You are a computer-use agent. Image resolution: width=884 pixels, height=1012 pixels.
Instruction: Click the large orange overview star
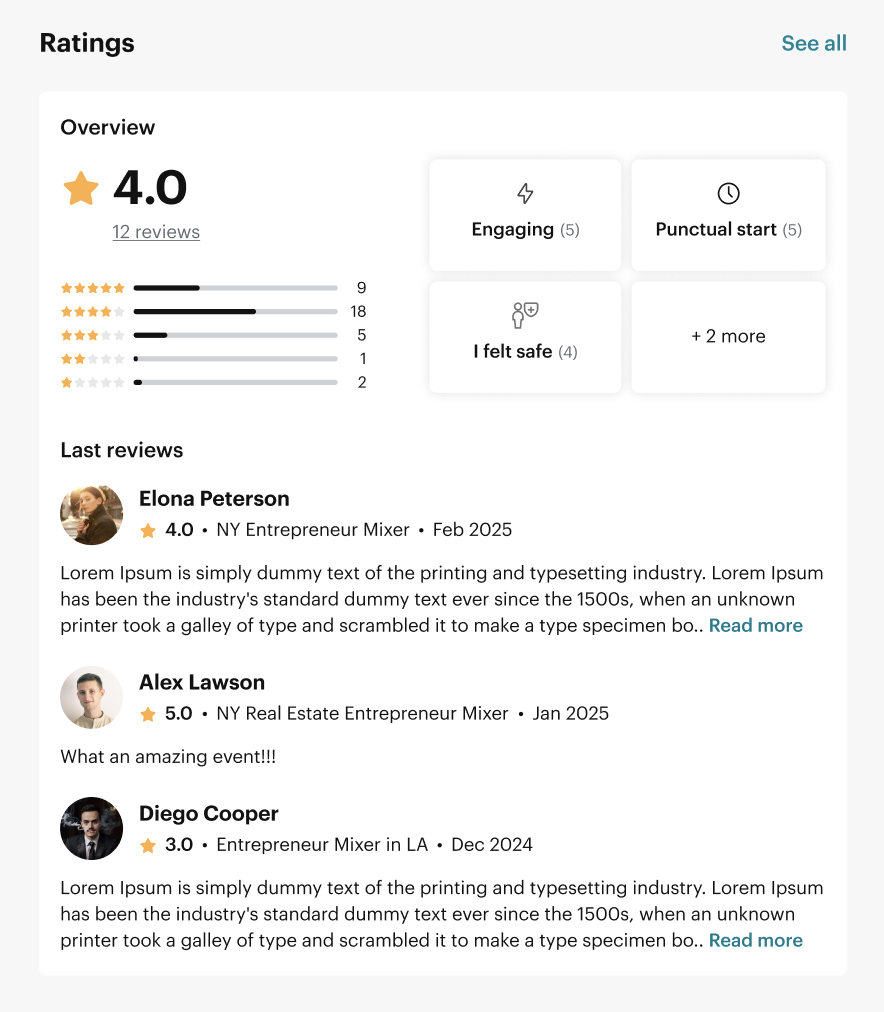pos(81,188)
